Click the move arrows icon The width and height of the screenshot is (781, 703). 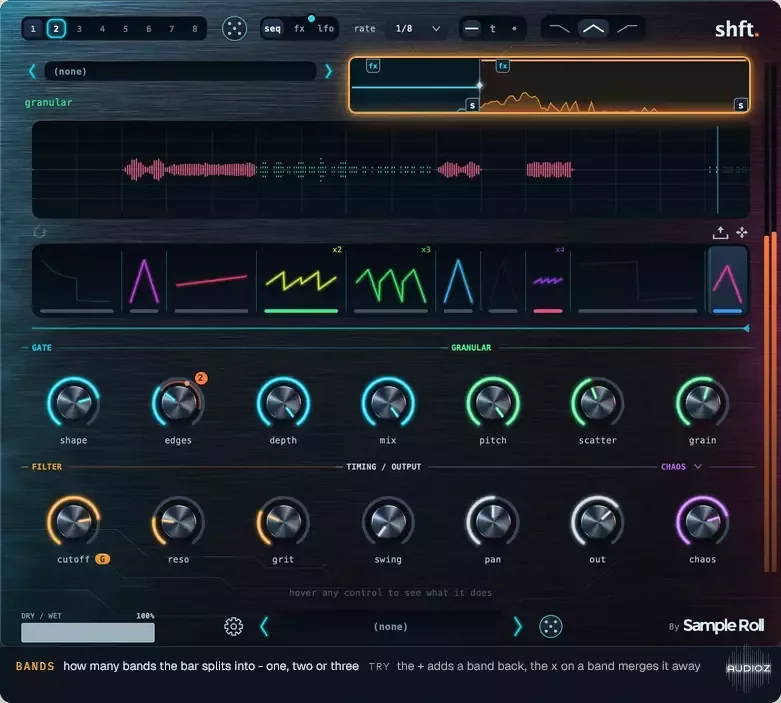[742, 232]
